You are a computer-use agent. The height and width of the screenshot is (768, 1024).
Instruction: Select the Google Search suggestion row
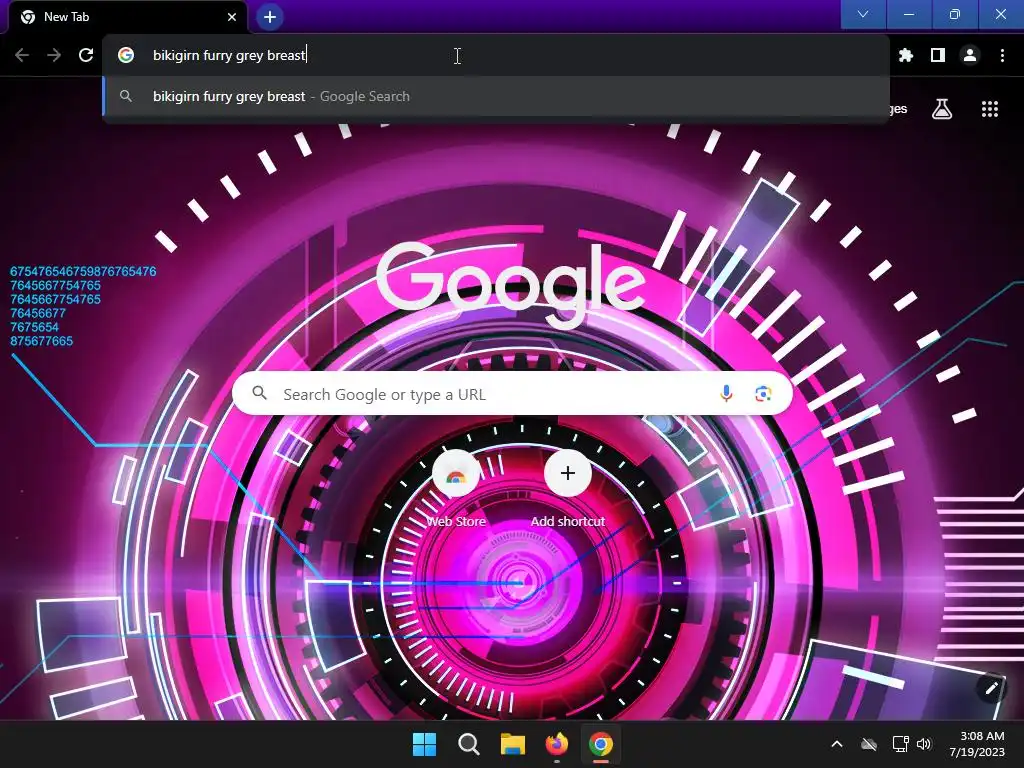[496, 97]
